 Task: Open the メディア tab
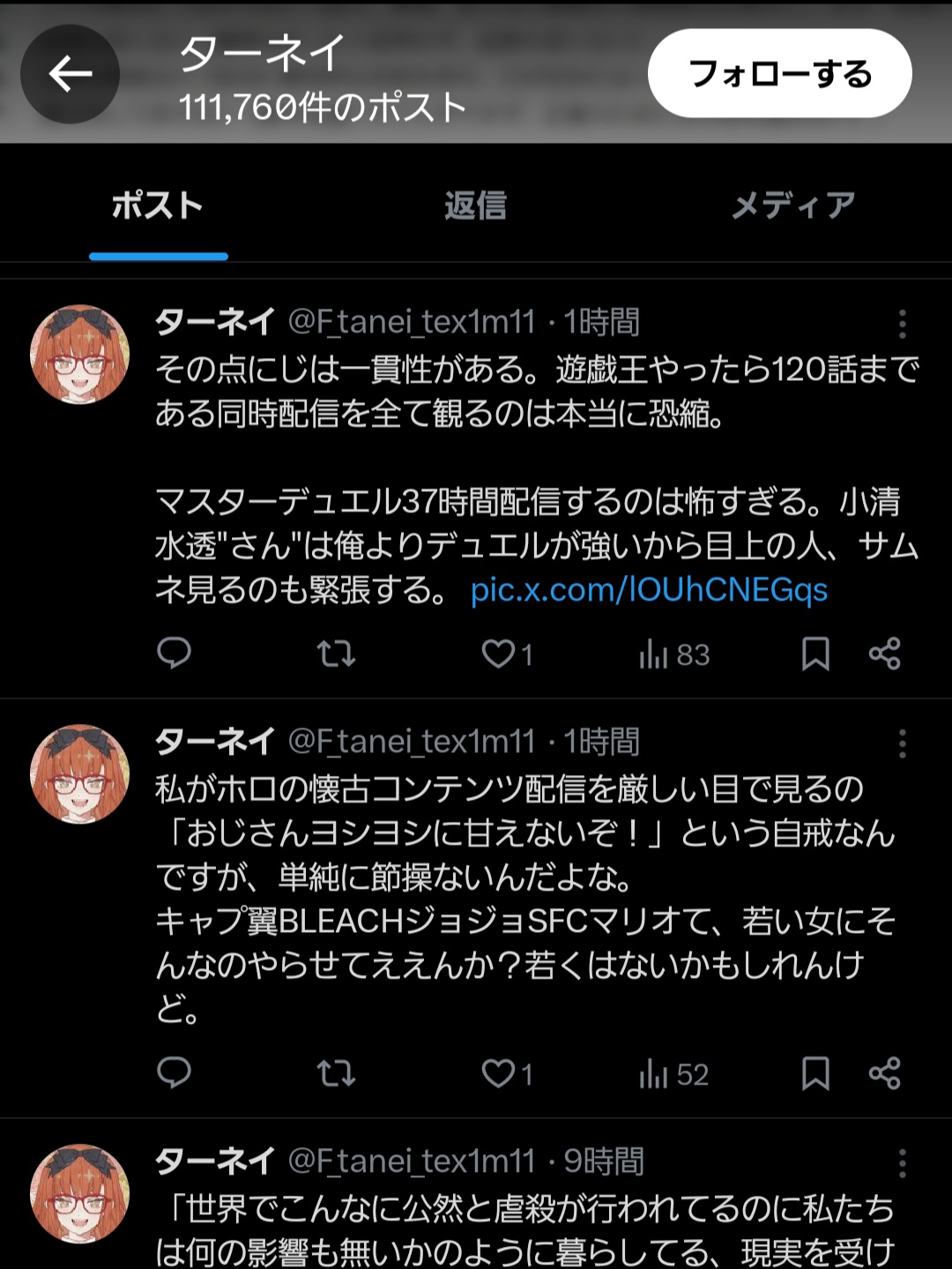tap(792, 205)
